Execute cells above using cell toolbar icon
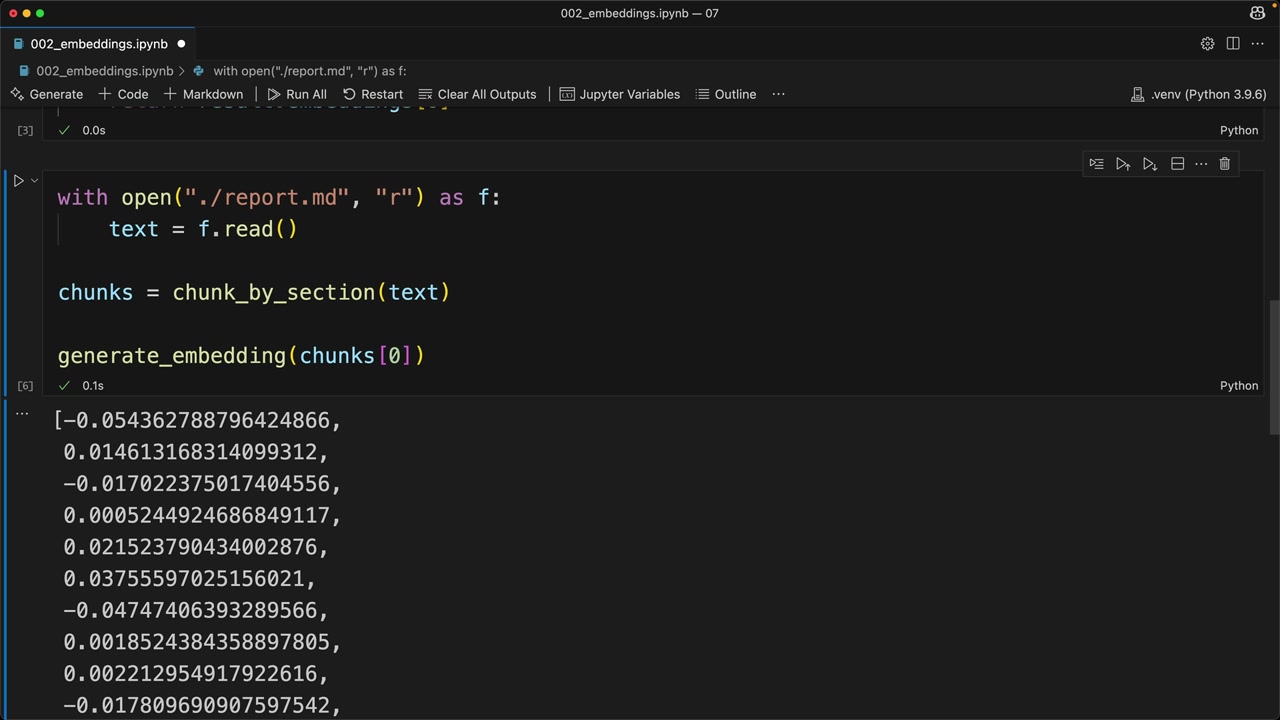Image resolution: width=1280 pixels, height=720 pixels. 1123,164
